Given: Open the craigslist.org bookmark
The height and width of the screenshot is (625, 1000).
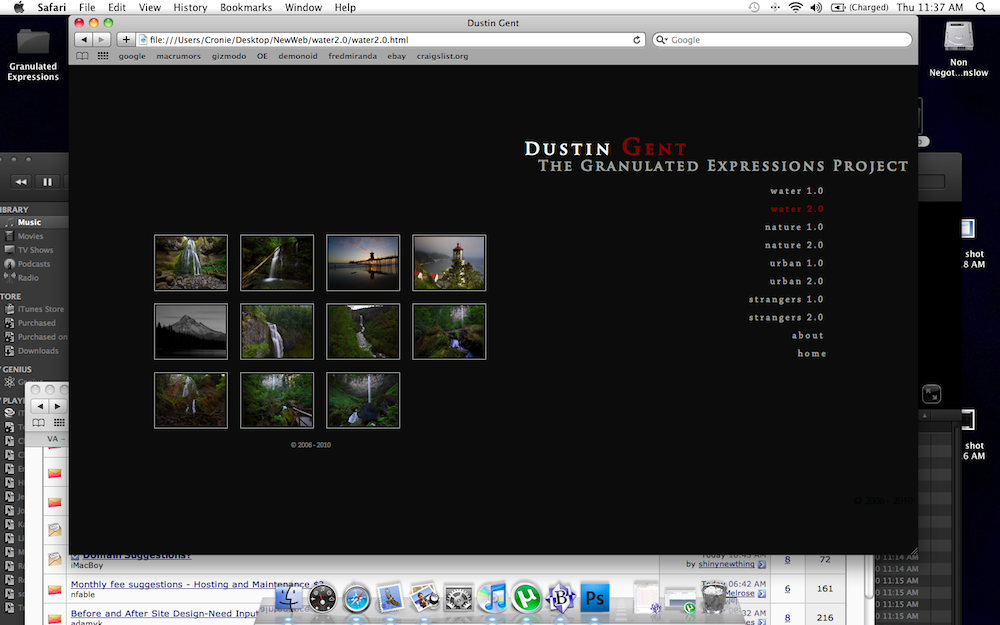Looking at the screenshot, I should [x=443, y=56].
